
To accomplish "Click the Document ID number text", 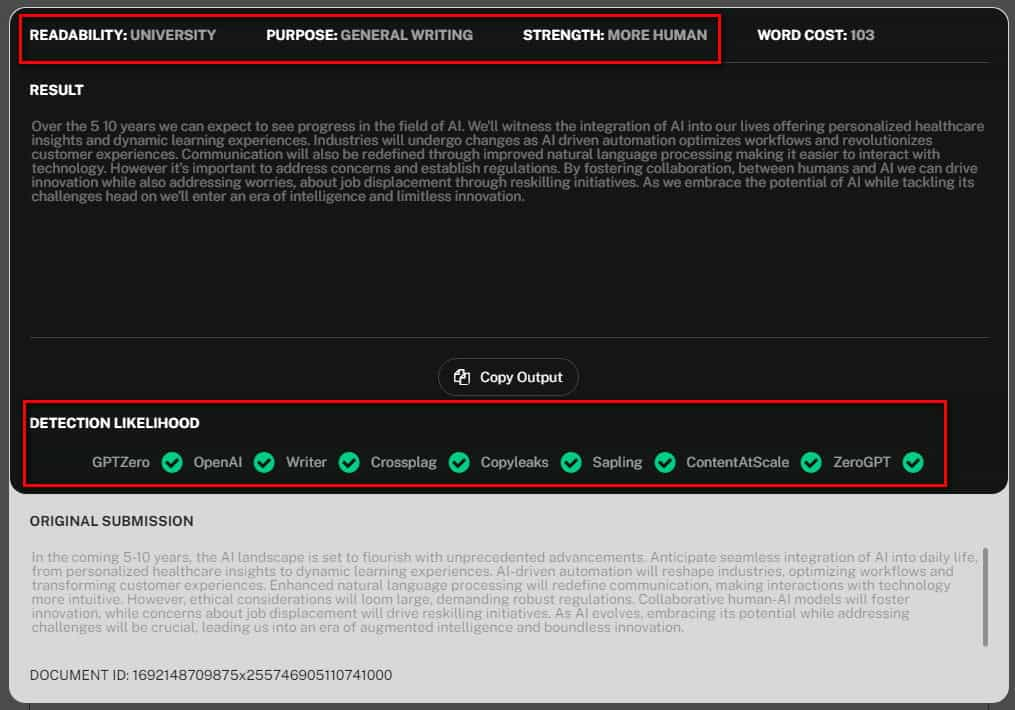I will tap(261, 675).
